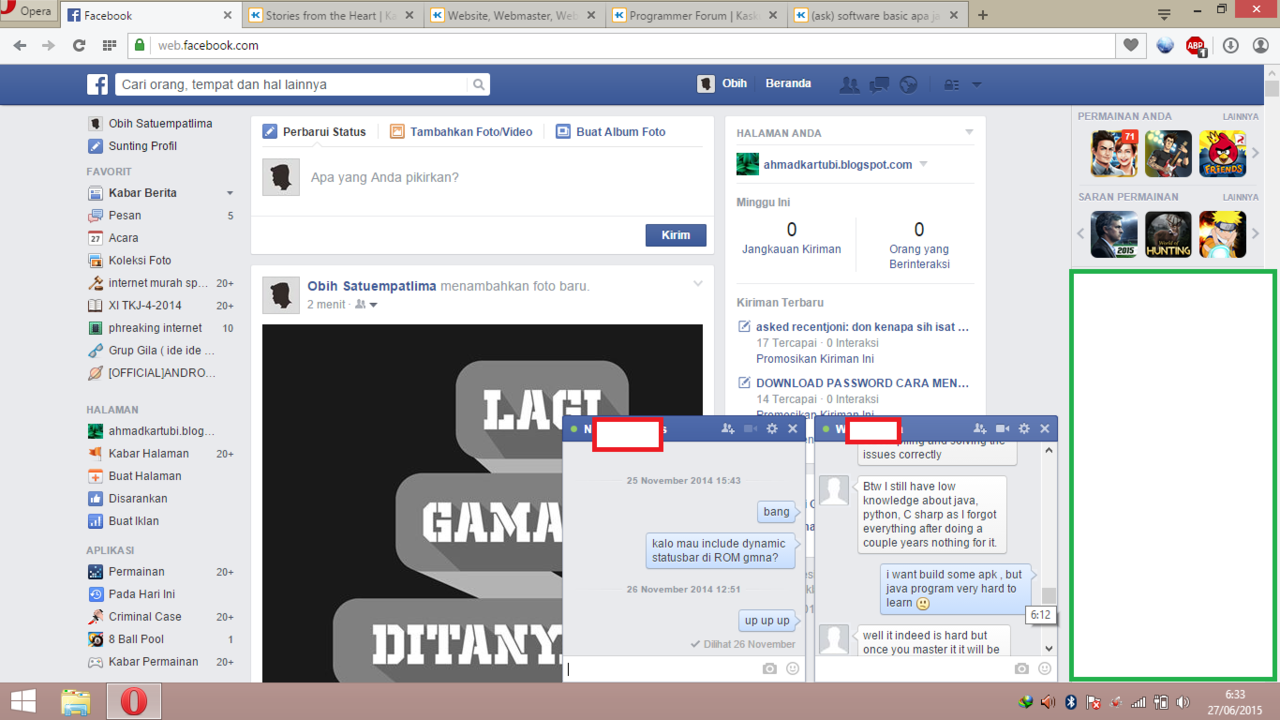Click the Kirim post button

[676, 235]
